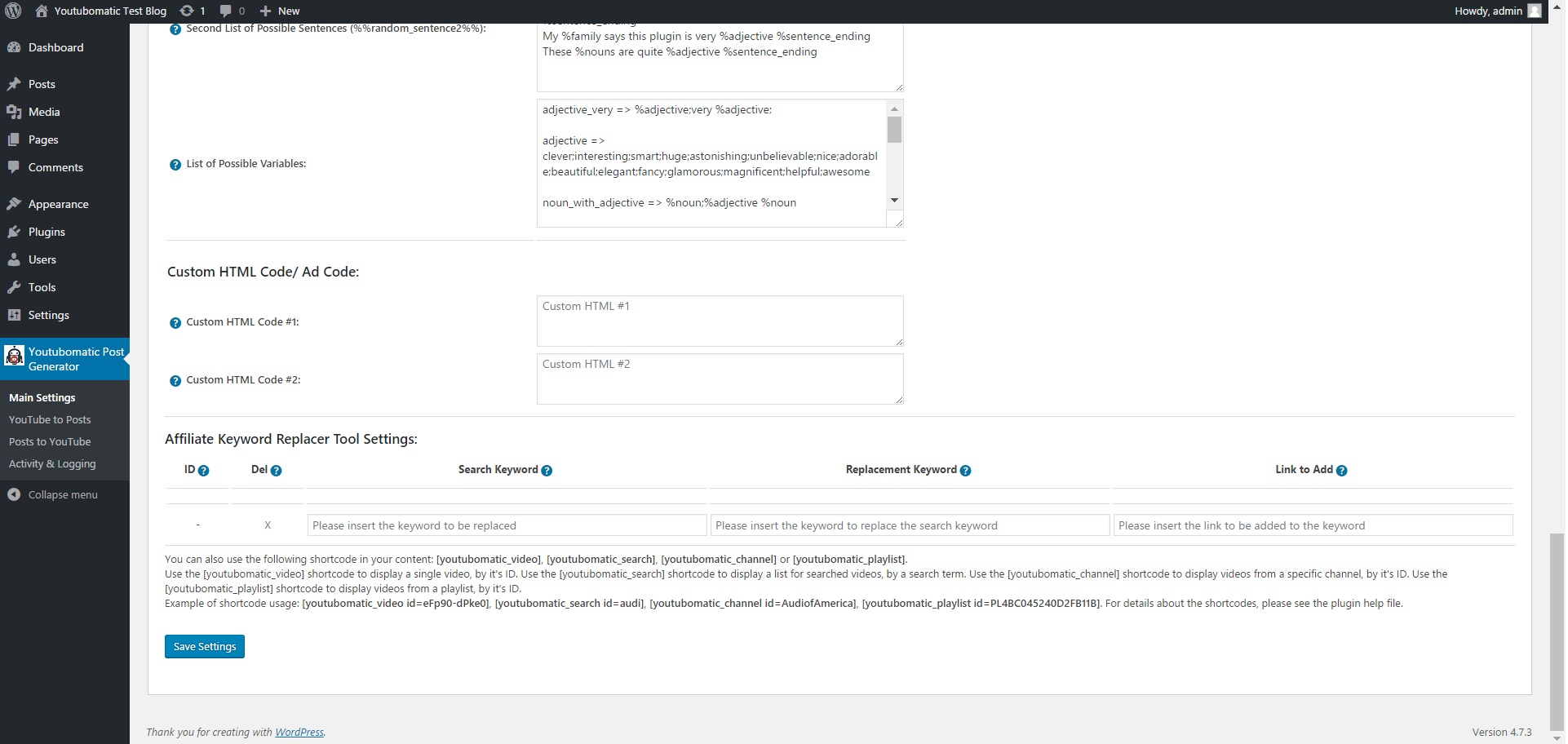The height and width of the screenshot is (744, 1568).
Task: Show help for List of Possible Variables
Action: (175, 165)
